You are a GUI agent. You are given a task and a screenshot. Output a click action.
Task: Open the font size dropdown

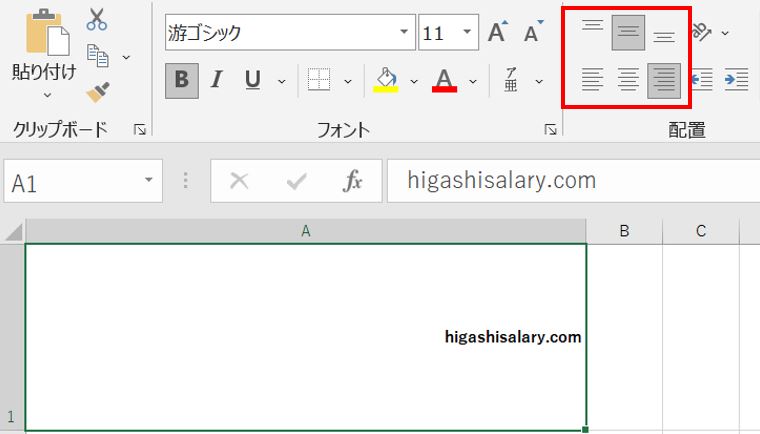coord(468,33)
